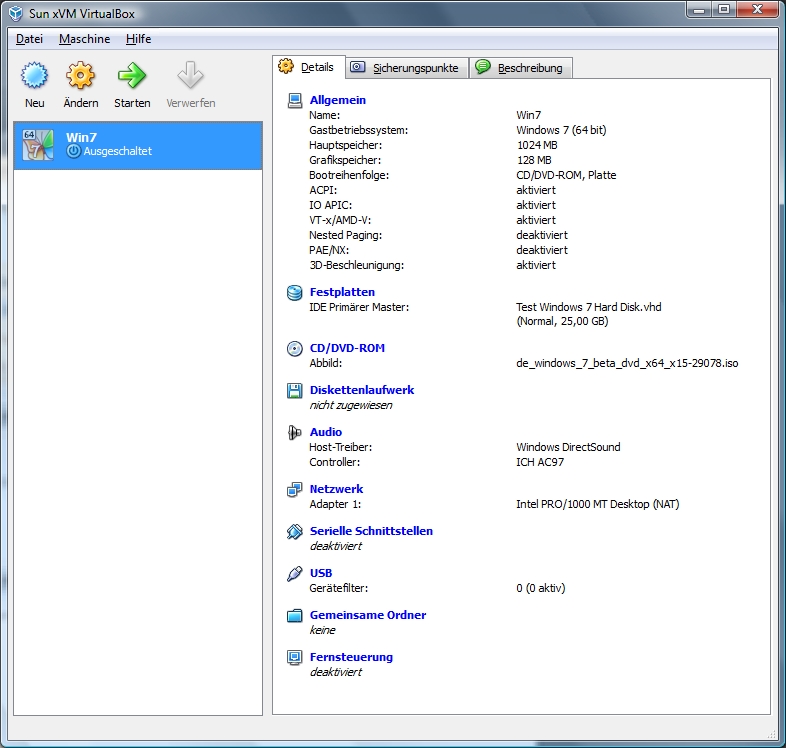This screenshot has width=786, height=748.
Task: Click the Win7 64-bit VM icon in list
Action: coord(38,145)
